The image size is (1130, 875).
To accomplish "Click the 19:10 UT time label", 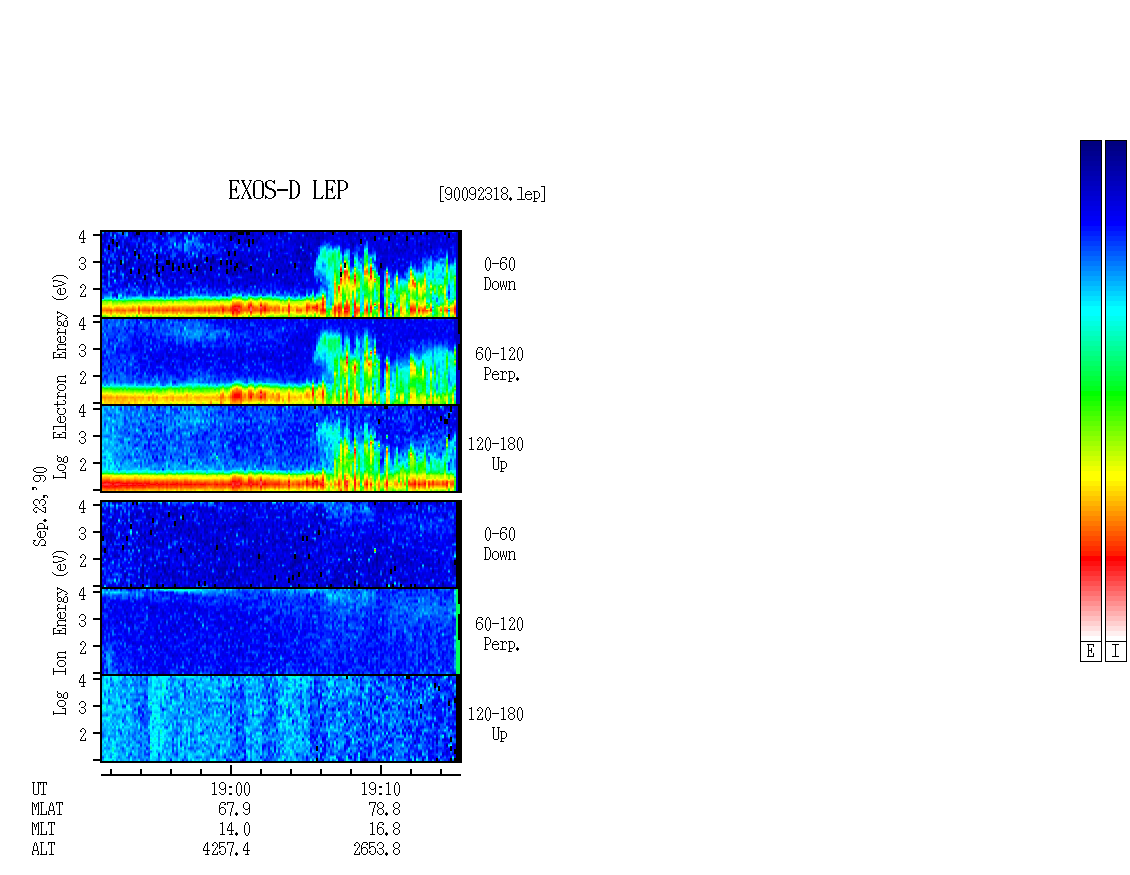I will coord(381,789).
